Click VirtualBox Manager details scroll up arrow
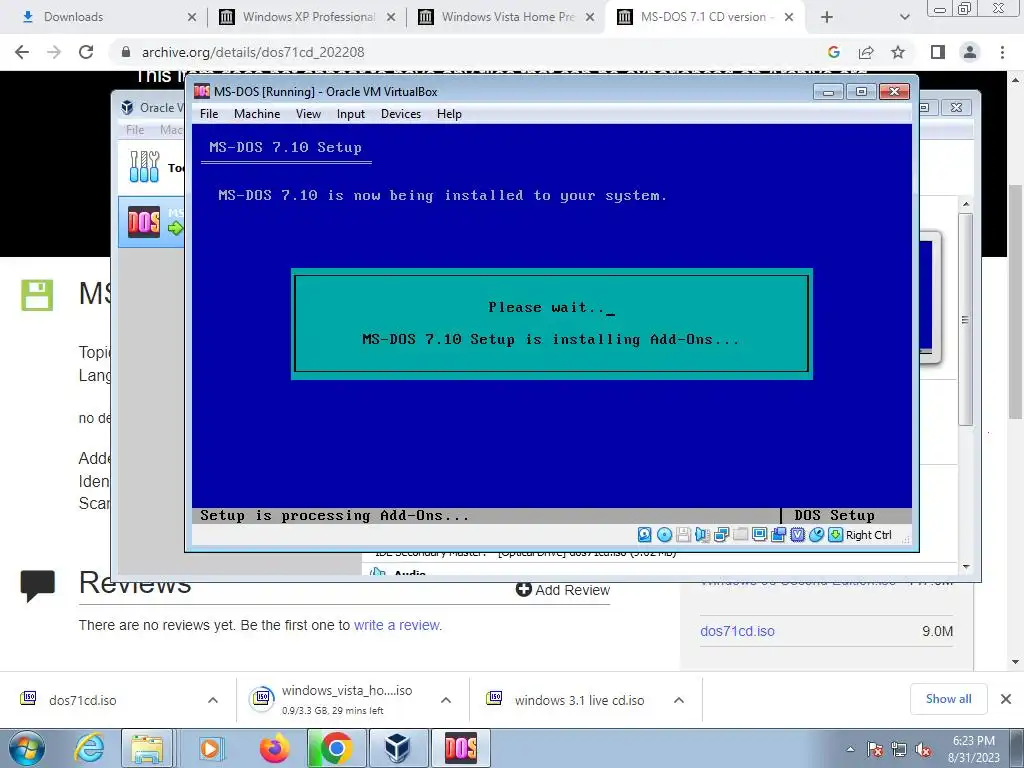Viewport: 1024px width, 768px height. tap(966, 204)
